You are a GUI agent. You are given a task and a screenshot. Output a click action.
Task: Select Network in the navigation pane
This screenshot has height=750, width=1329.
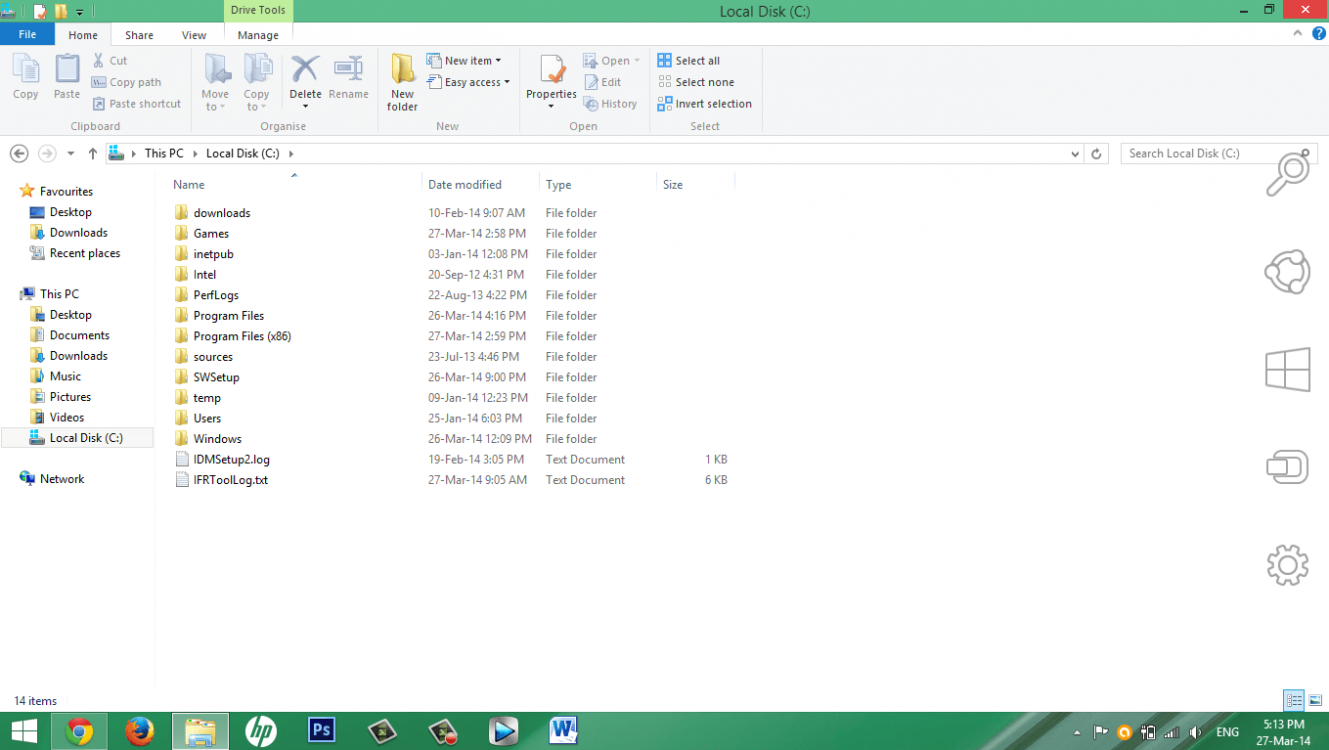click(x=62, y=479)
